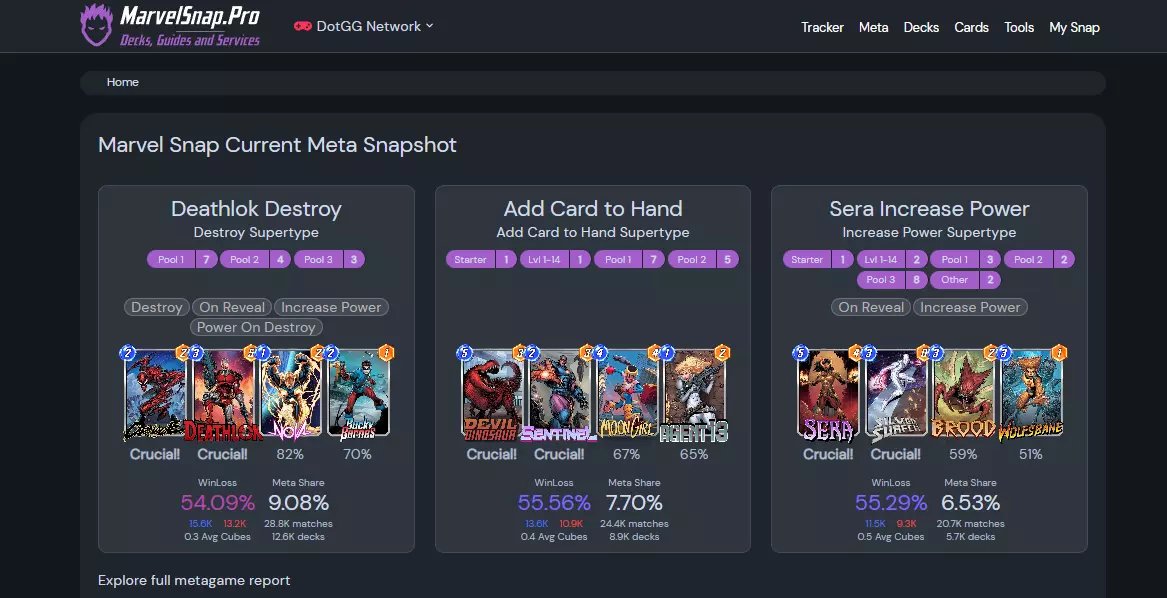Open the Tracker menu
Image resolution: width=1167 pixels, height=598 pixels.
click(x=822, y=27)
